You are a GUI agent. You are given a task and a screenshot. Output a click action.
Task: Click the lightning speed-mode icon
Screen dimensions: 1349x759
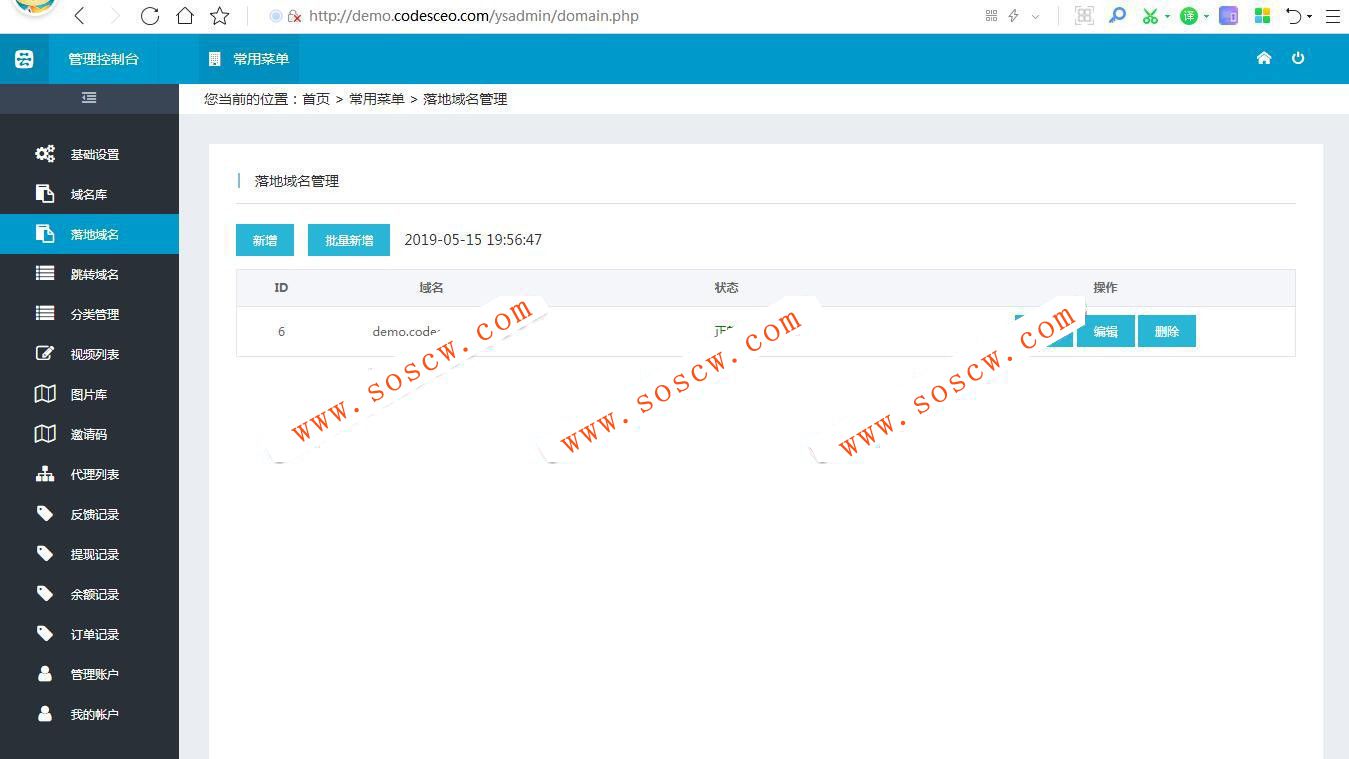(1013, 16)
